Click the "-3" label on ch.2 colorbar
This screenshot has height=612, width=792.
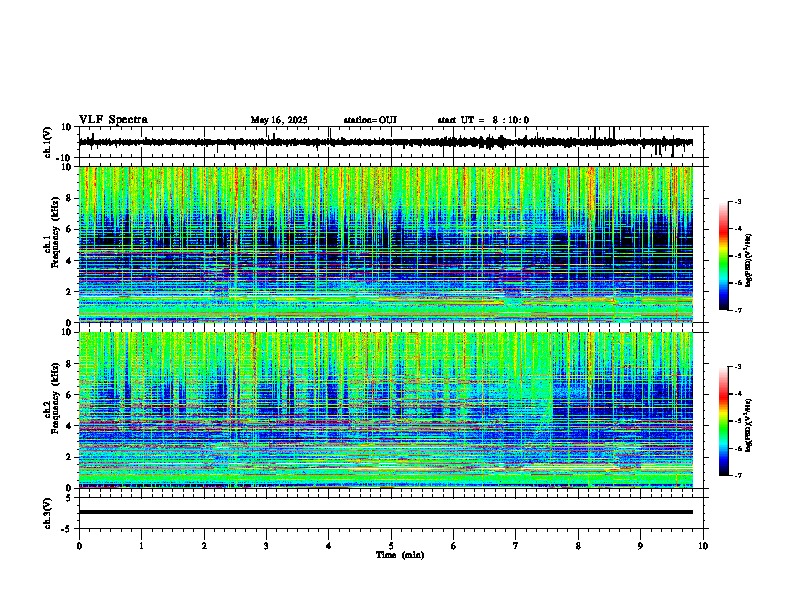click(738, 367)
